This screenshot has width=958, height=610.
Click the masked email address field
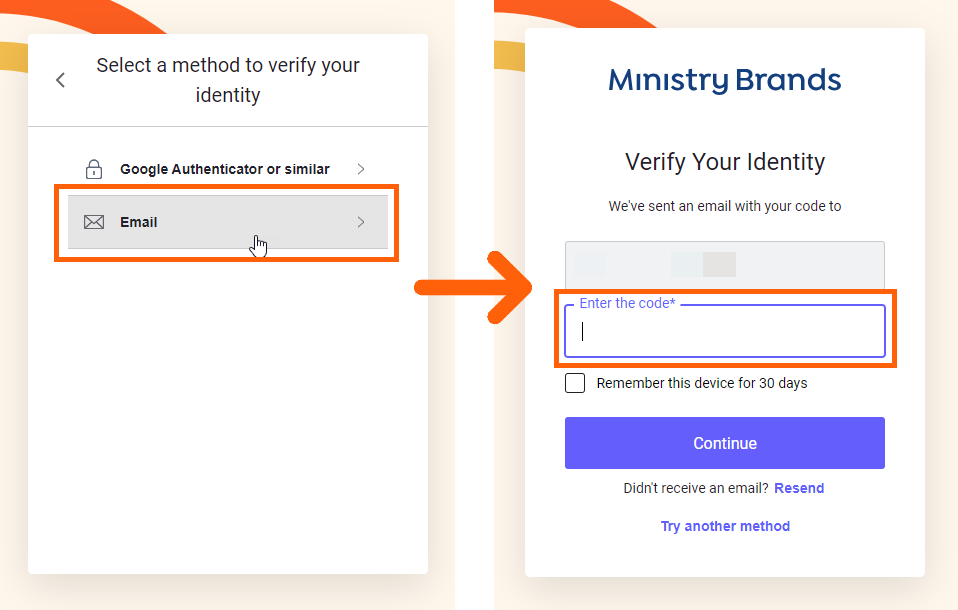tap(725, 264)
